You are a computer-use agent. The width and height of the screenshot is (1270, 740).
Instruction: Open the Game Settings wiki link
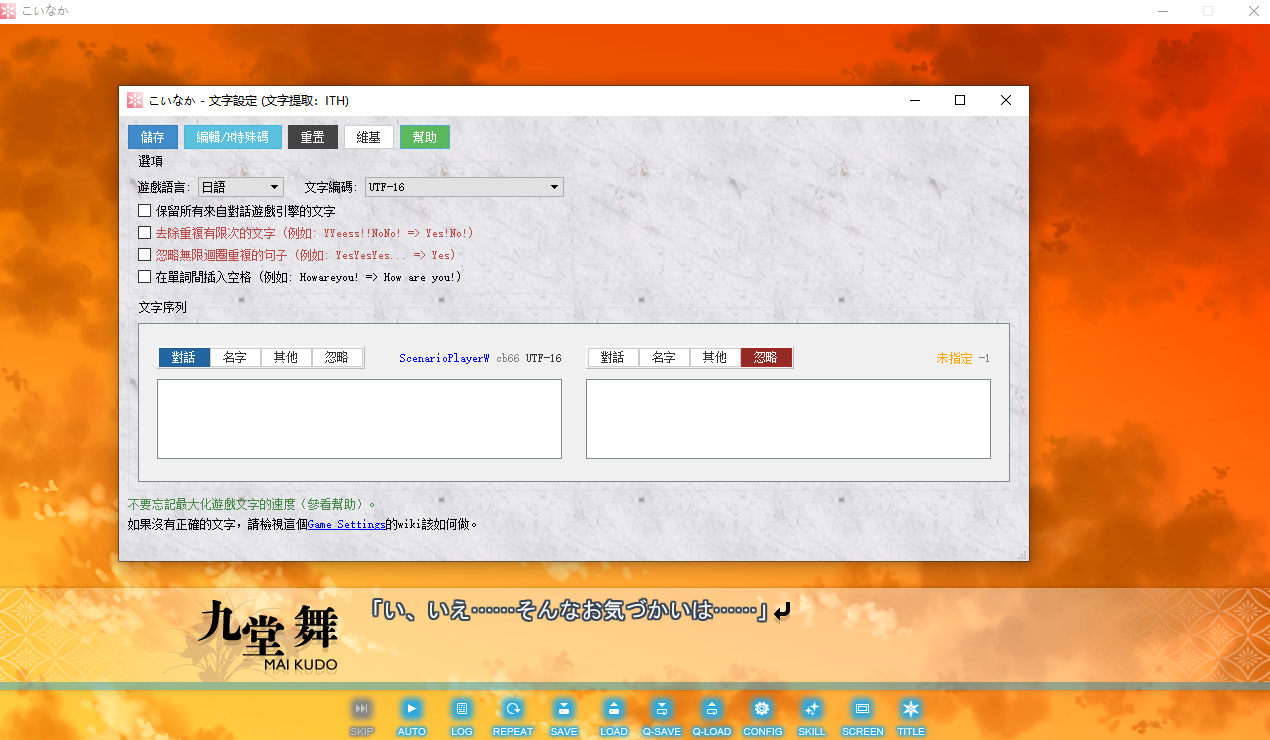346,524
